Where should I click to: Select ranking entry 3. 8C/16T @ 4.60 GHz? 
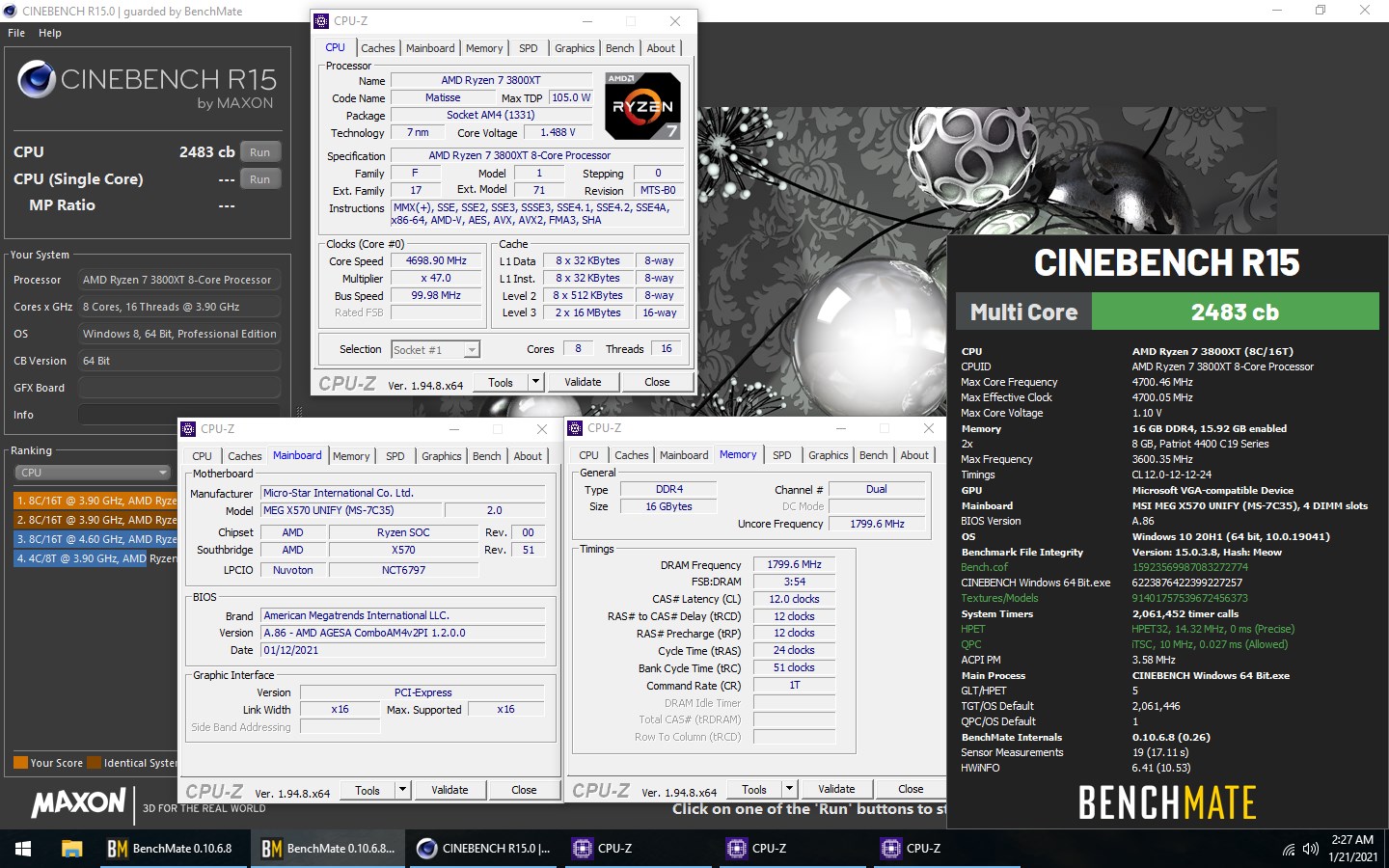click(95, 539)
